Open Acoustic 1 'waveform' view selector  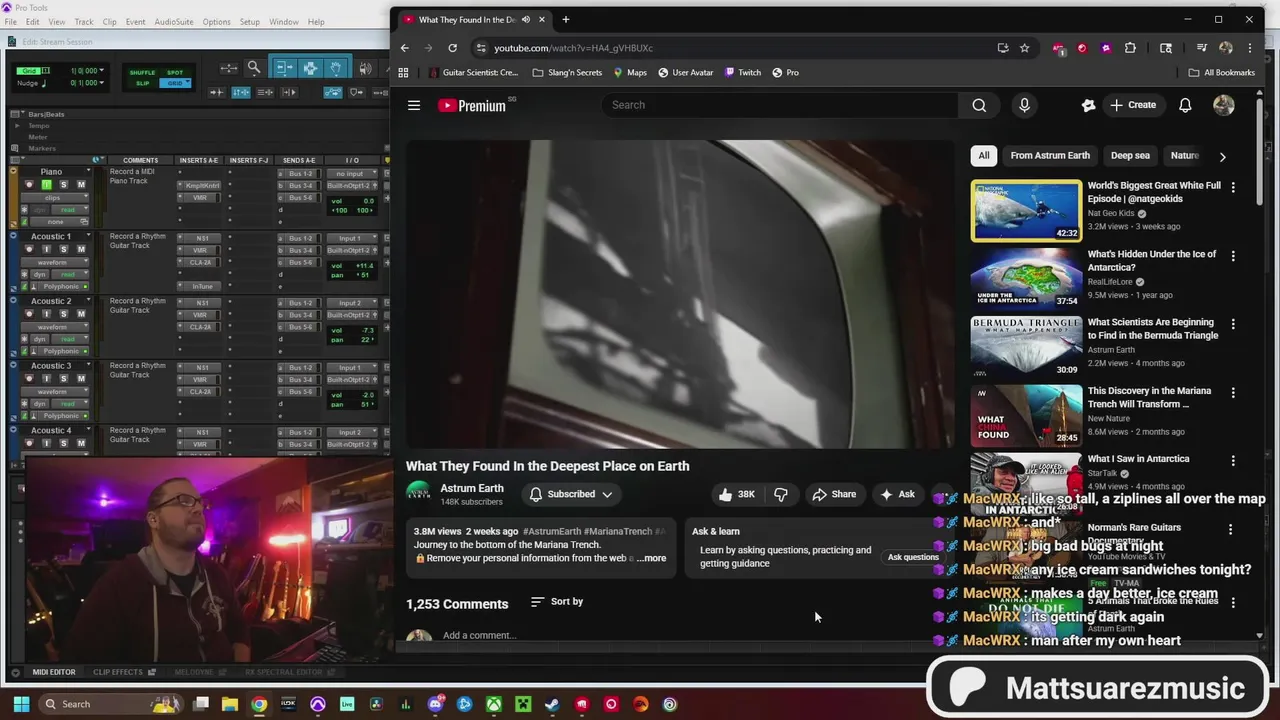(56, 262)
